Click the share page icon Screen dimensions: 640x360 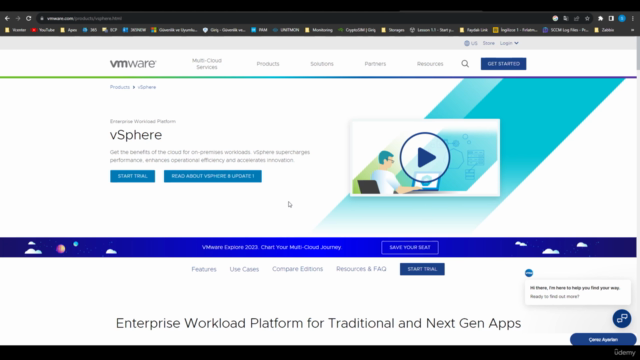coord(576,18)
